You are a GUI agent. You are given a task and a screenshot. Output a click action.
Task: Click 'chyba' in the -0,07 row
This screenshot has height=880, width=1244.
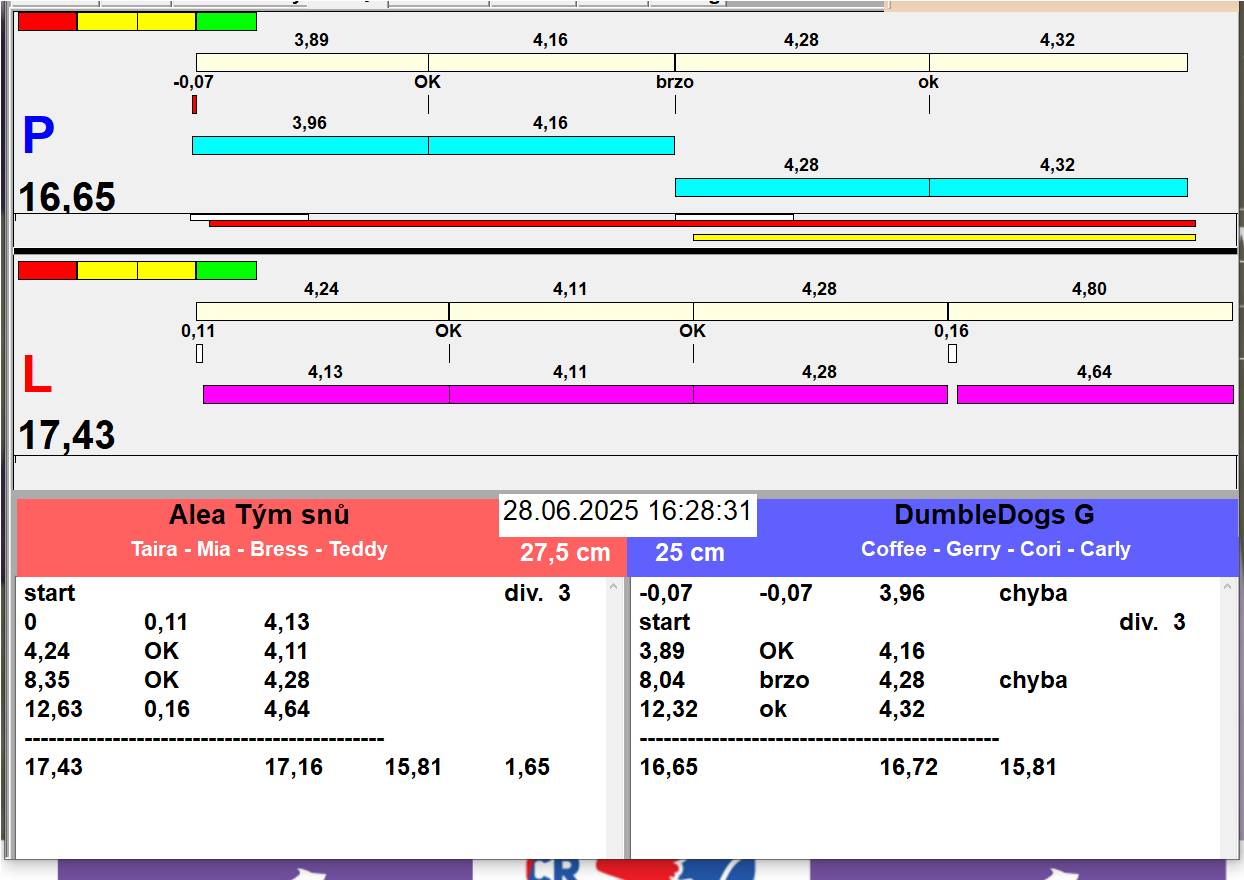[x=1033, y=593]
